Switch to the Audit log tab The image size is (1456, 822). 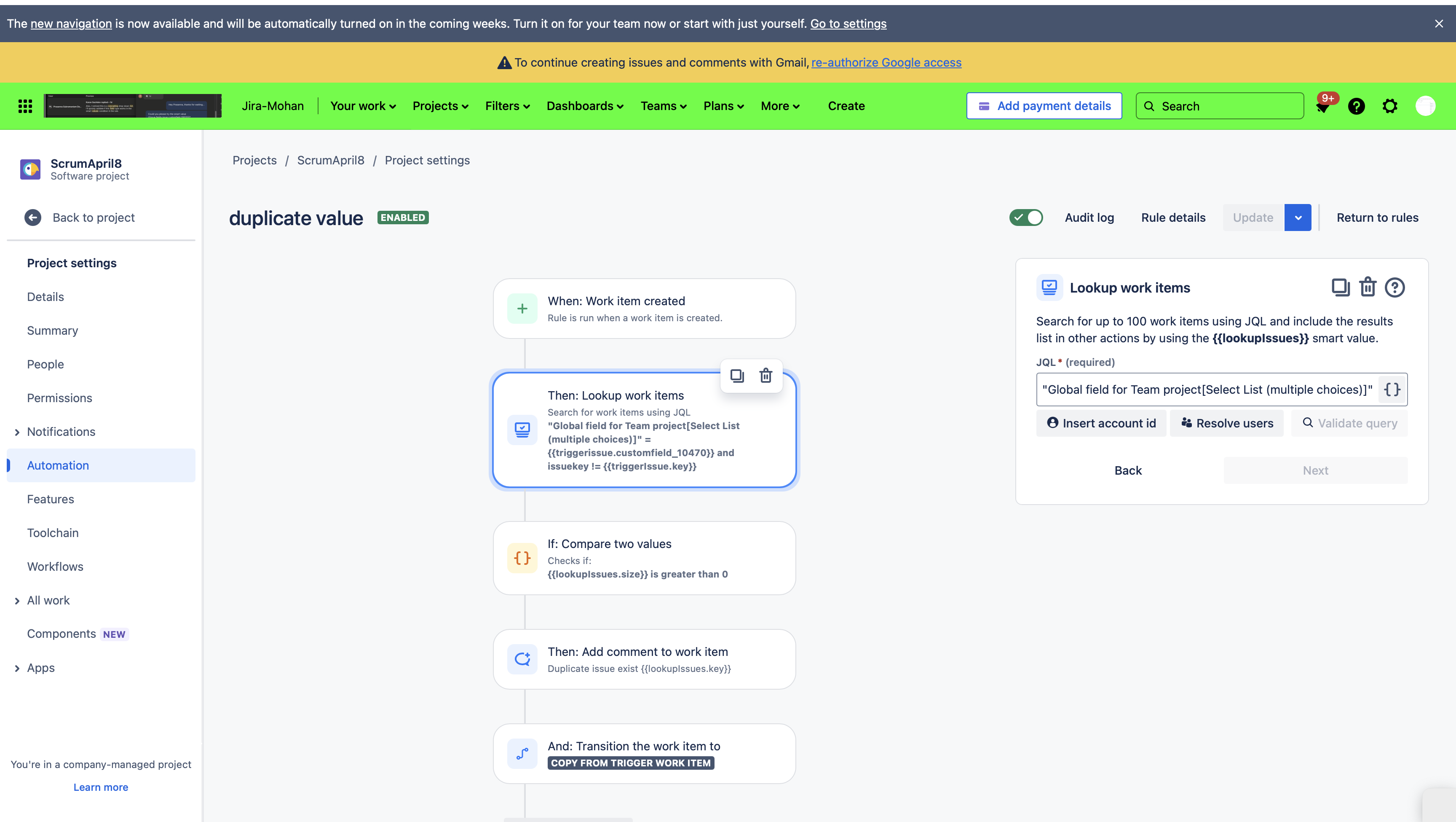pos(1089,217)
